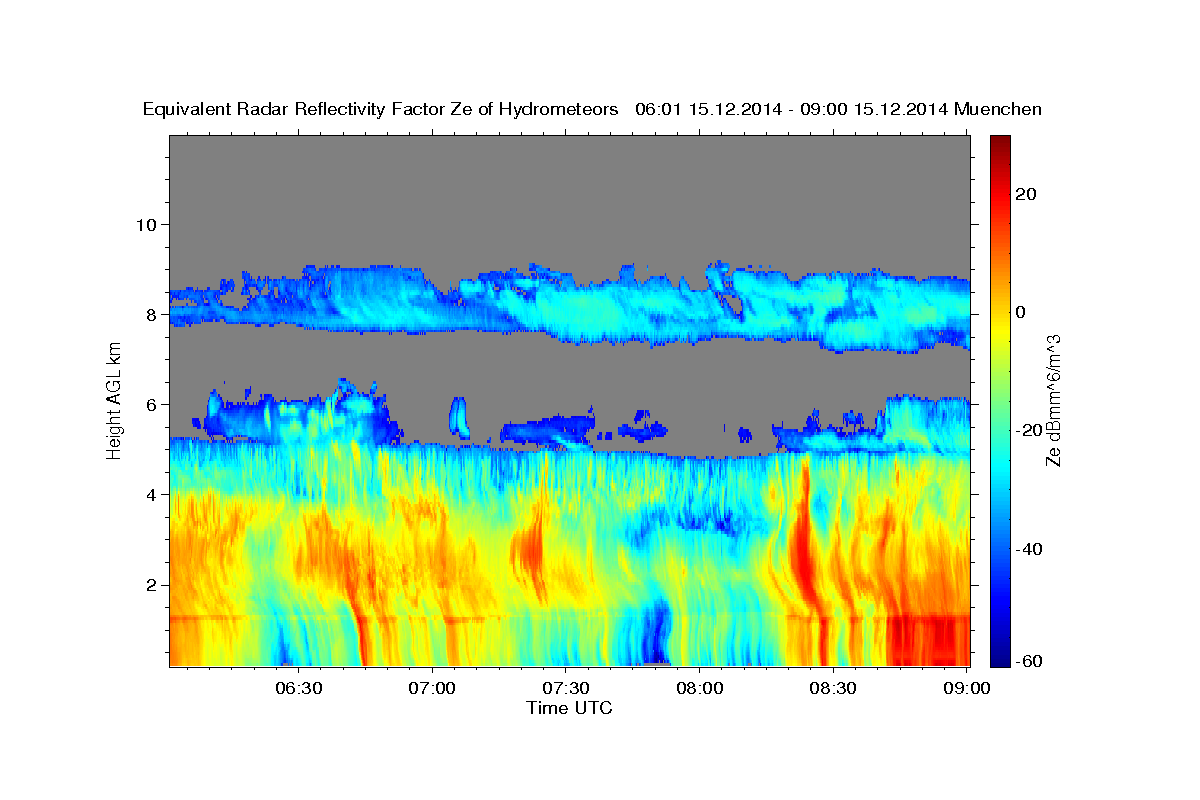
Task: Click the height label '8'
Action: pyautogui.click(x=151, y=314)
